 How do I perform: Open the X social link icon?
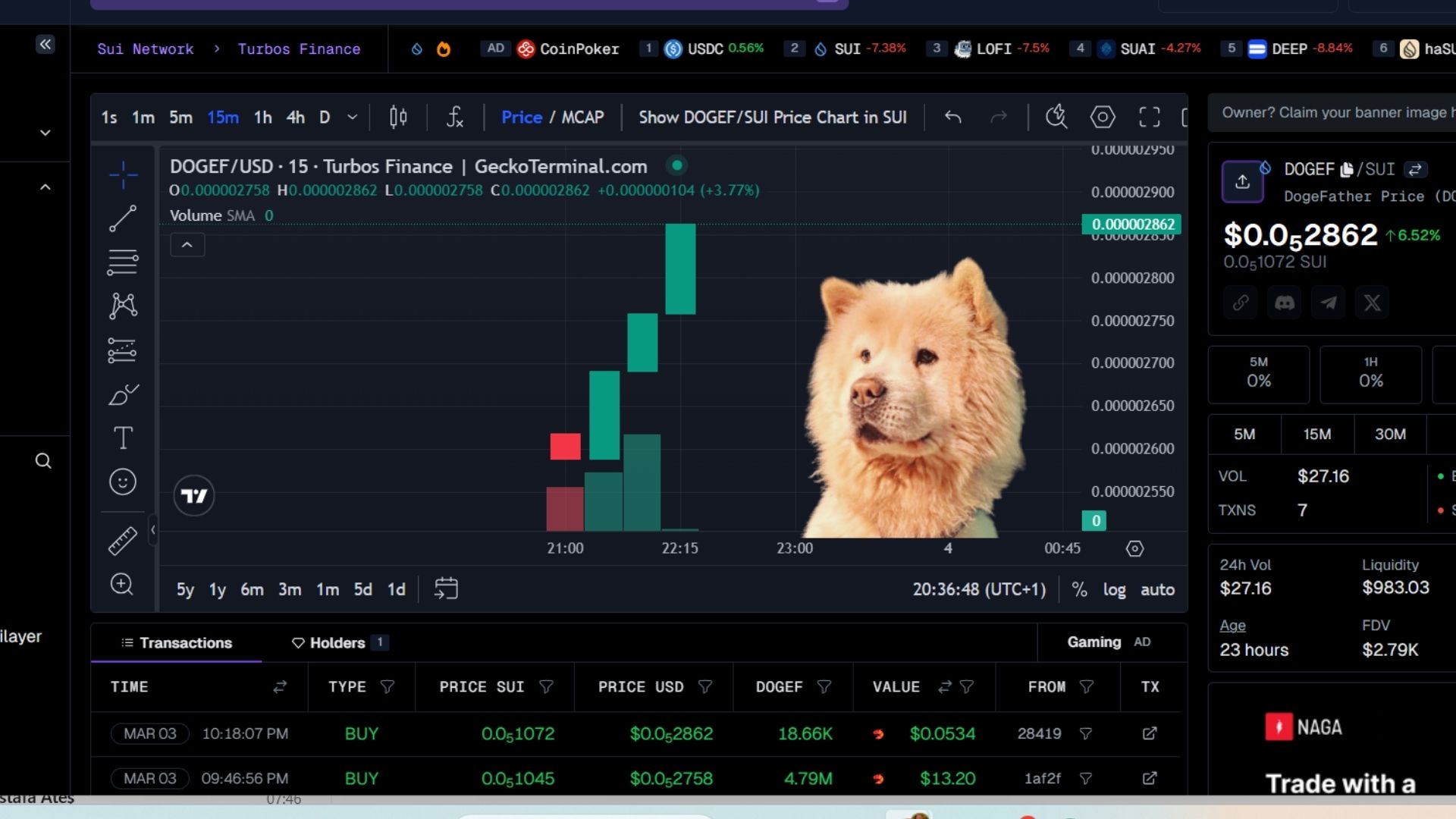coord(1373,303)
